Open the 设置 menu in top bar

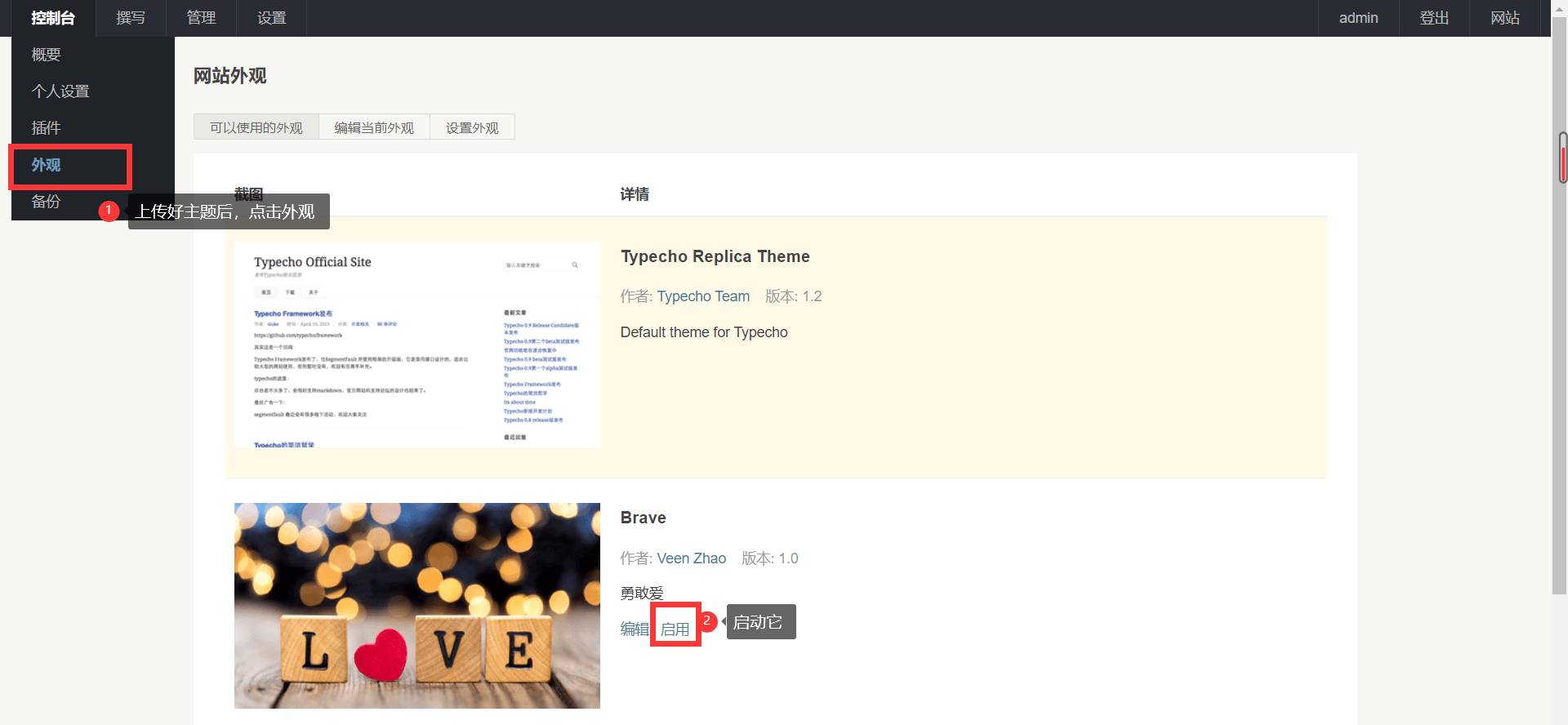(271, 18)
